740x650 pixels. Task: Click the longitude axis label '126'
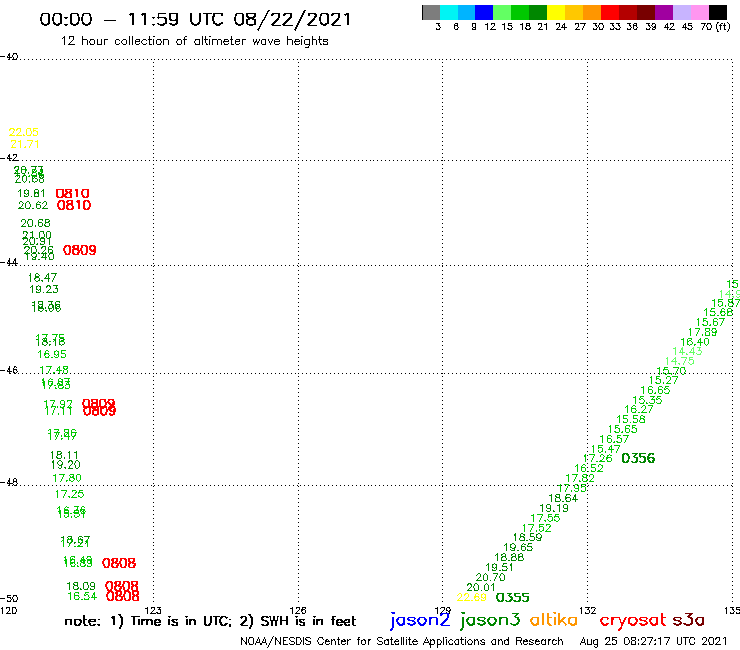[x=298, y=610]
